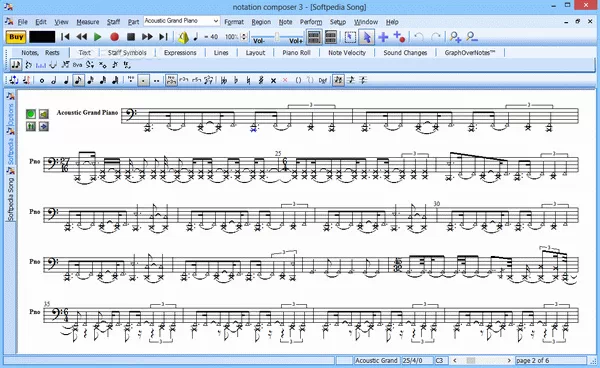Activate the blue arrow Select mode
Screen dimensions: 600x368
coord(367,37)
